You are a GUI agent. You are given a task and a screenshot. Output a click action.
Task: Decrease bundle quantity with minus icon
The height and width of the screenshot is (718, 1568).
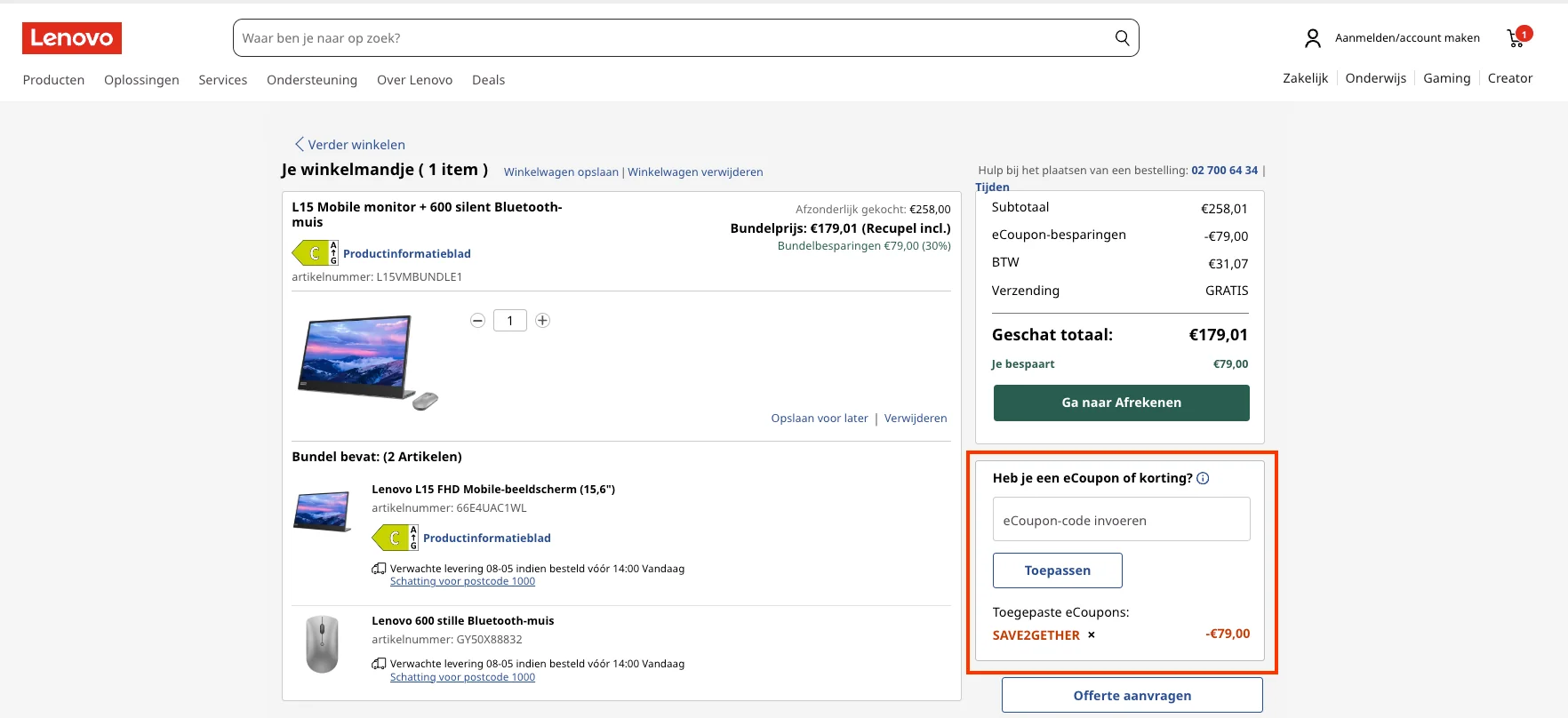[477, 321]
